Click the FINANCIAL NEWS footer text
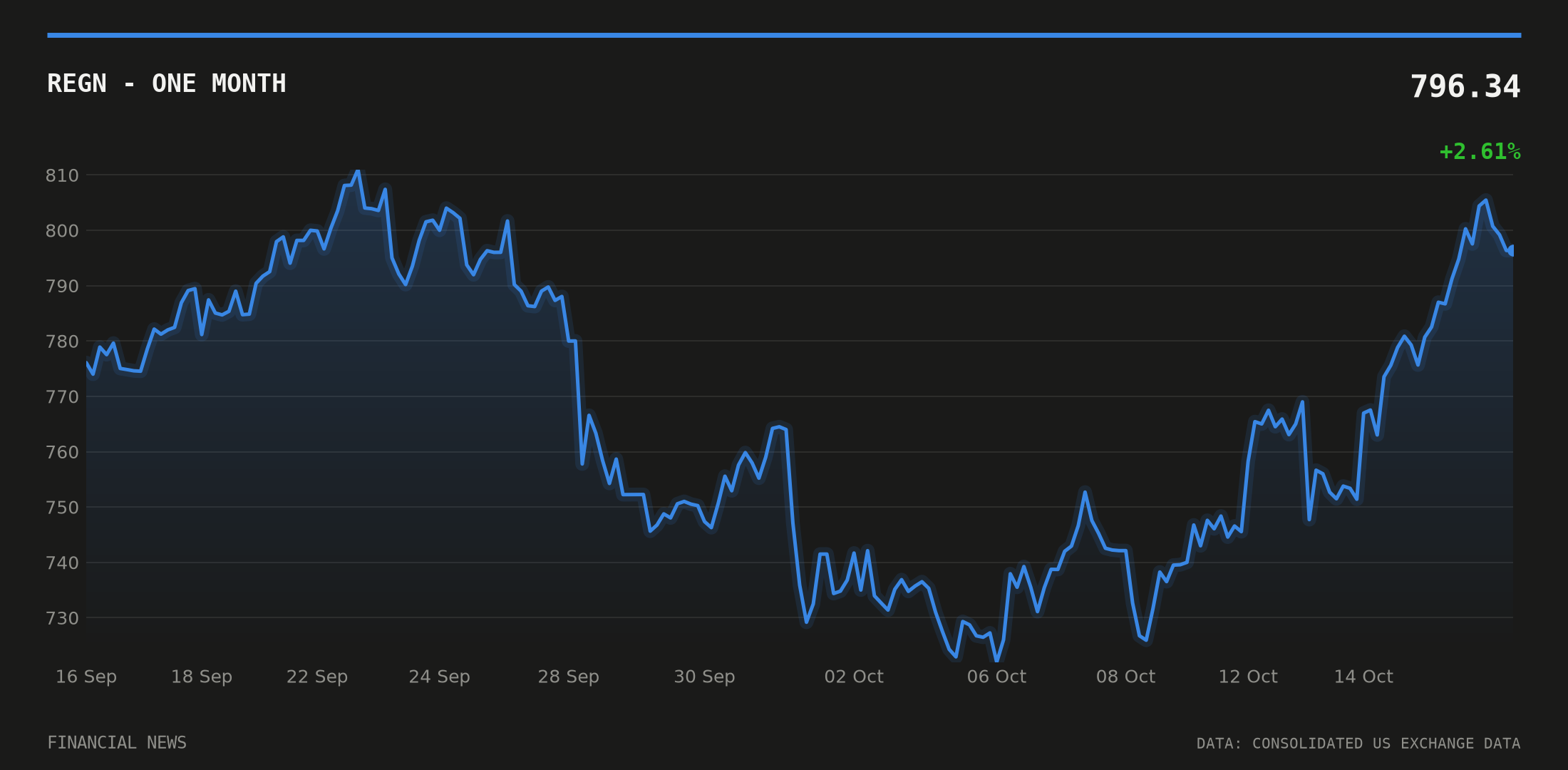 pyautogui.click(x=117, y=743)
